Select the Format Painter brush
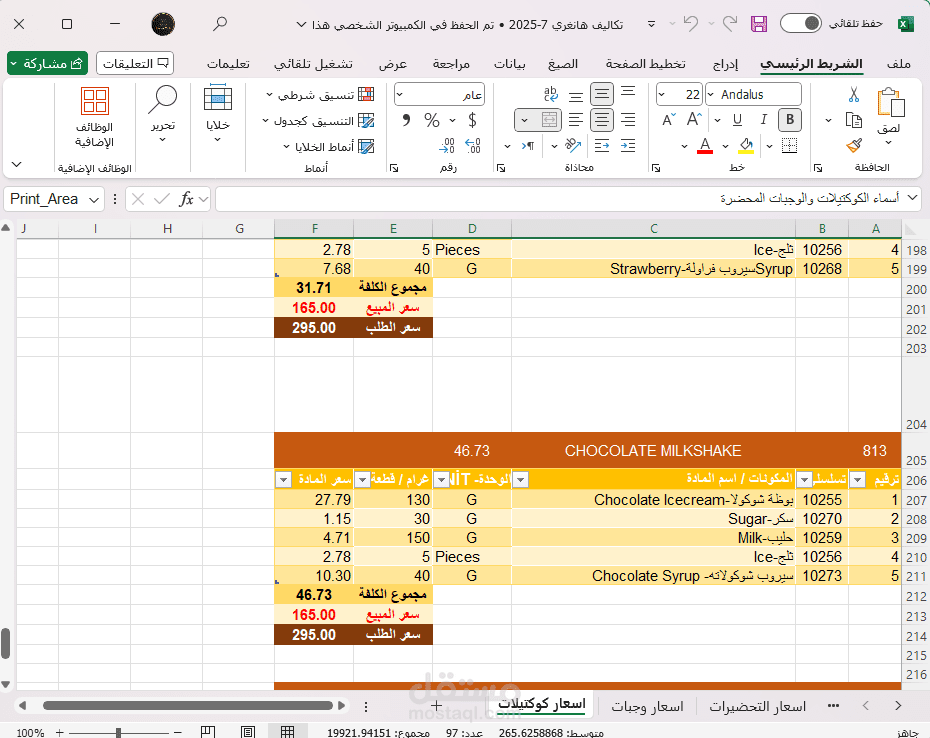The width and height of the screenshot is (930, 738). (854, 145)
